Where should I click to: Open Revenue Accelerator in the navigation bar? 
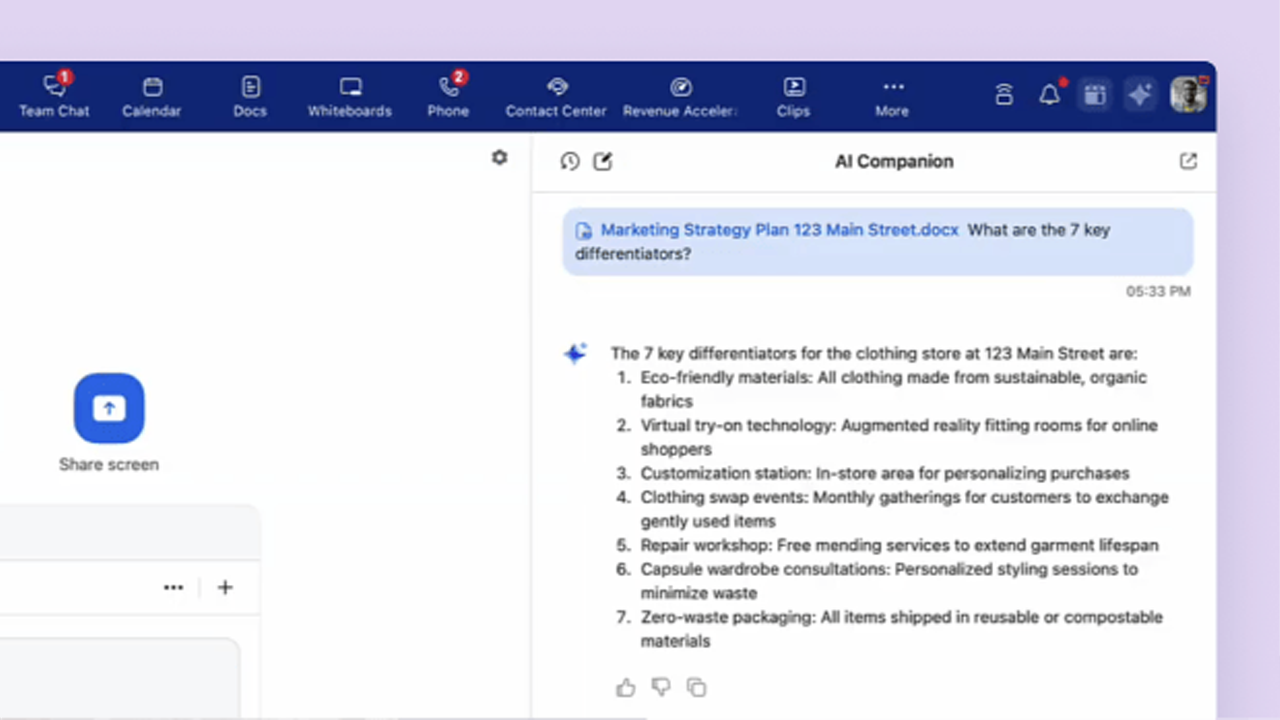pyautogui.click(x=680, y=96)
